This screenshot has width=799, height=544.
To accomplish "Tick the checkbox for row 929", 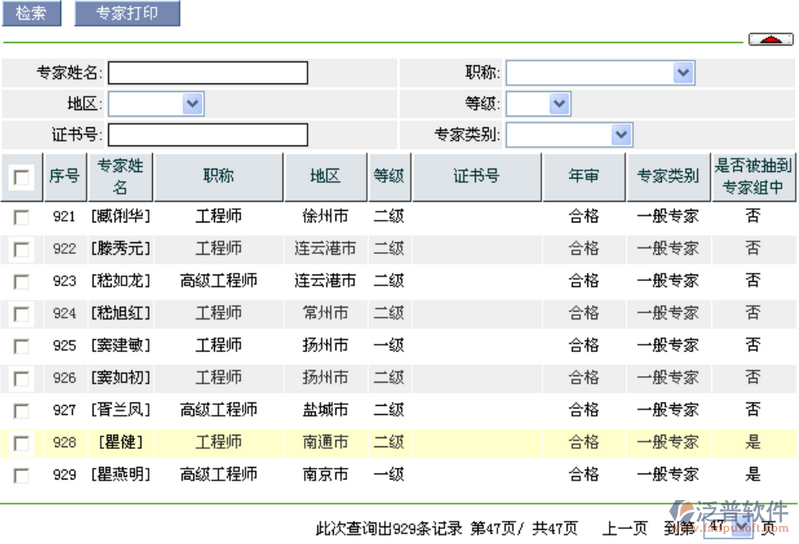I will coord(21,475).
